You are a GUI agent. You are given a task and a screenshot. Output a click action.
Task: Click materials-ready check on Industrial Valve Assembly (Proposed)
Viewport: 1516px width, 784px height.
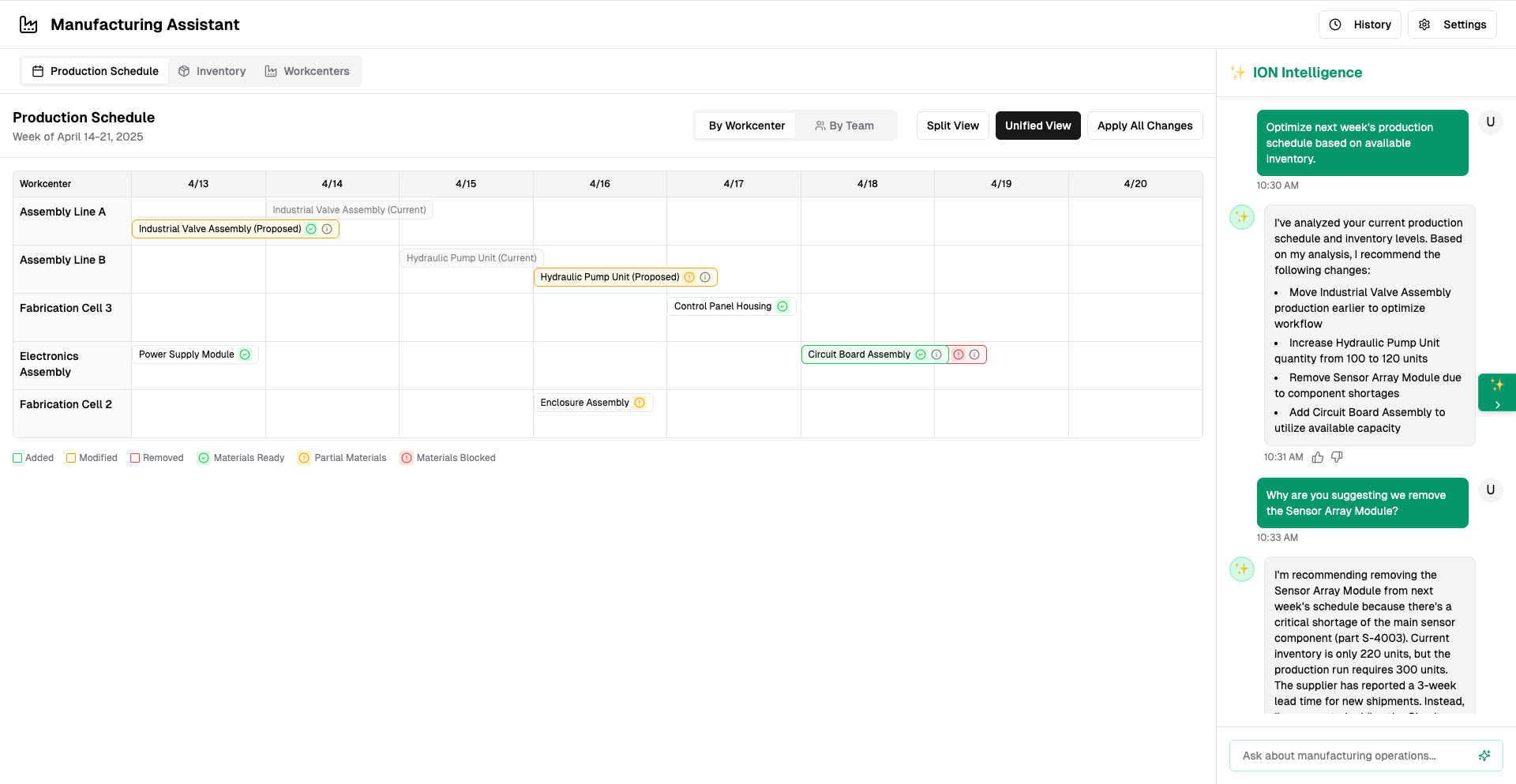pyautogui.click(x=311, y=229)
